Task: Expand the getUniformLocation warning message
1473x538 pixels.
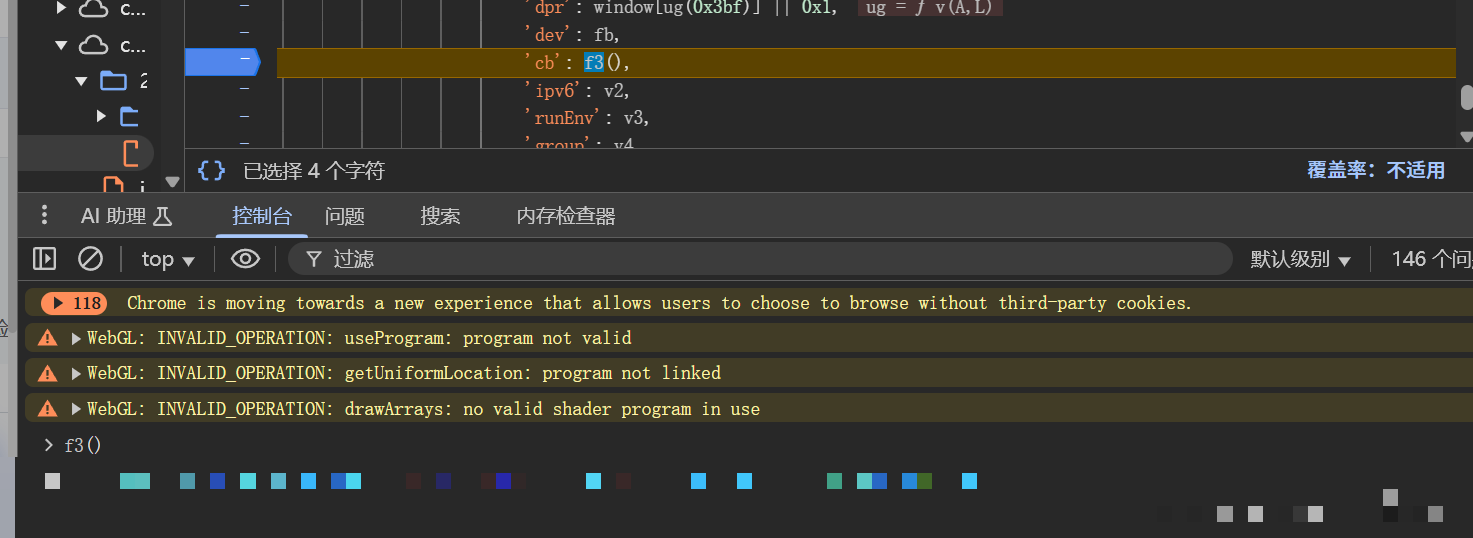Action: pyautogui.click(x=76, y=373)
